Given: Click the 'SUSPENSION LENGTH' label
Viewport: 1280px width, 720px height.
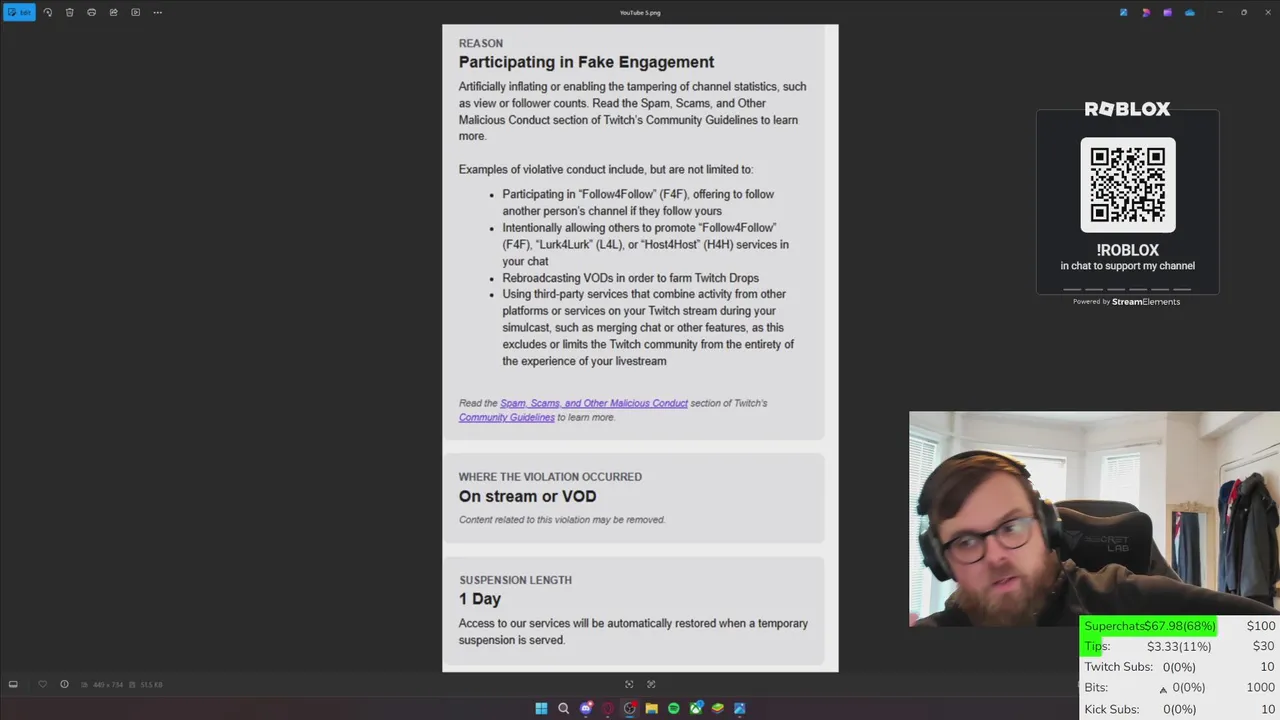Looking at the screenshot, I should pyautogui.click(x=515, y=580).
